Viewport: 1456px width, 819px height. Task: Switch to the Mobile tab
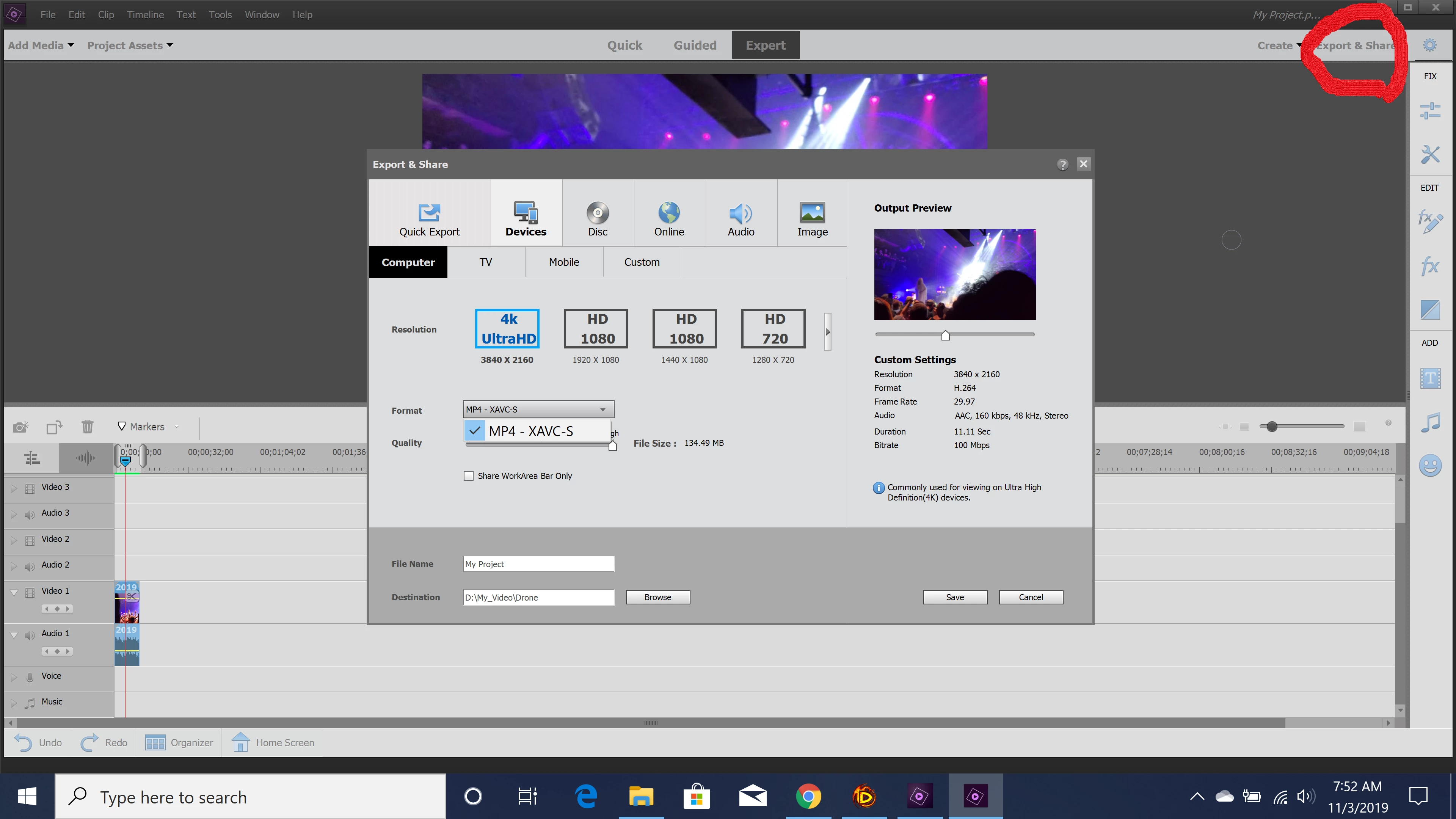point(563,262)
